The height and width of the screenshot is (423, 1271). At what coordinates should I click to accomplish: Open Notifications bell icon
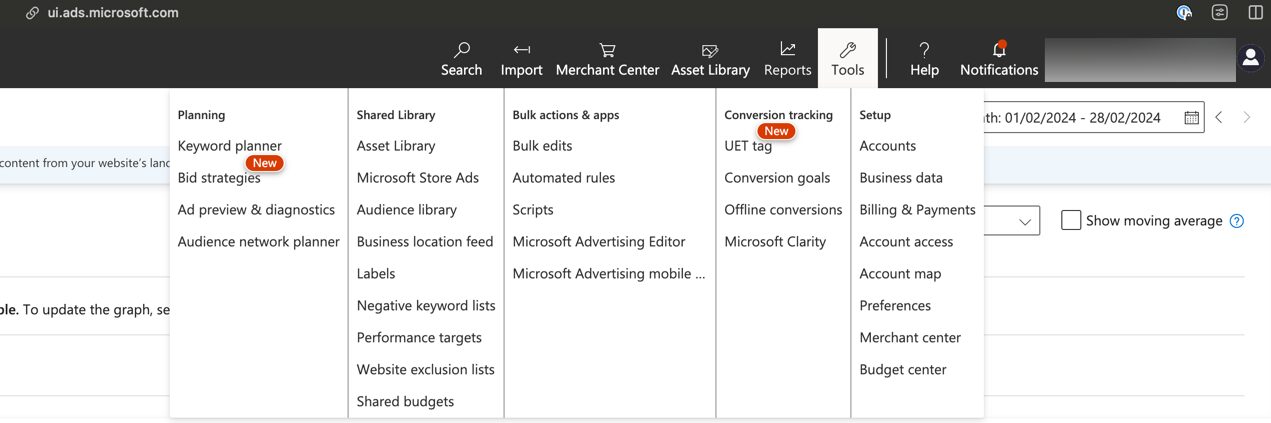[999, 49]
